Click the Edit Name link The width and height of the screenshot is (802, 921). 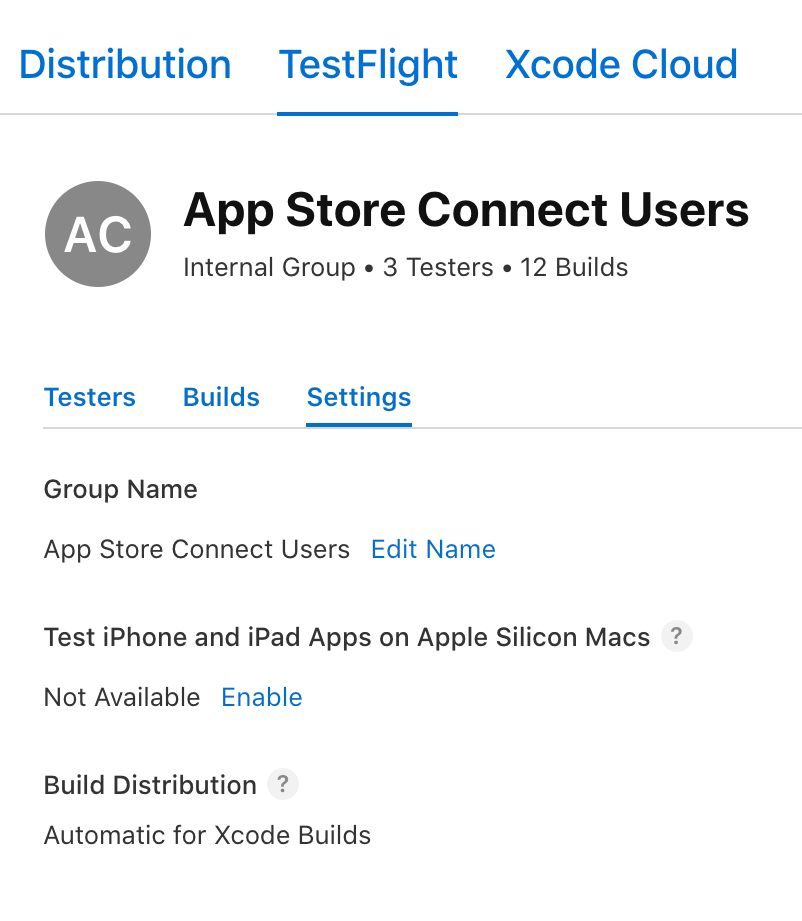pyautogui.click(x=433, y=550)
